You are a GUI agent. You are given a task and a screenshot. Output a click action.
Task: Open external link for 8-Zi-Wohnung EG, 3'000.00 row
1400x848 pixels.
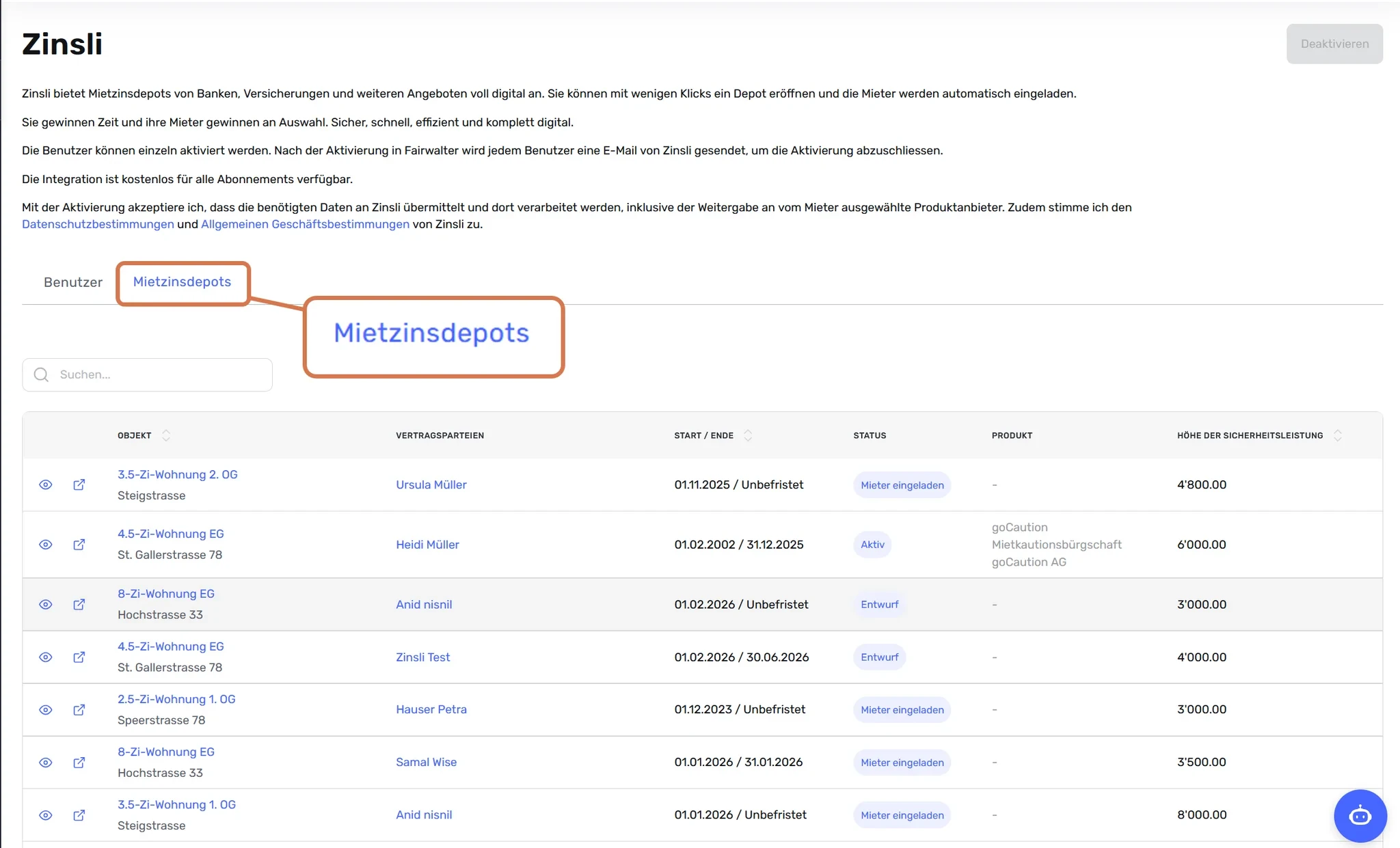click(79, 604)
